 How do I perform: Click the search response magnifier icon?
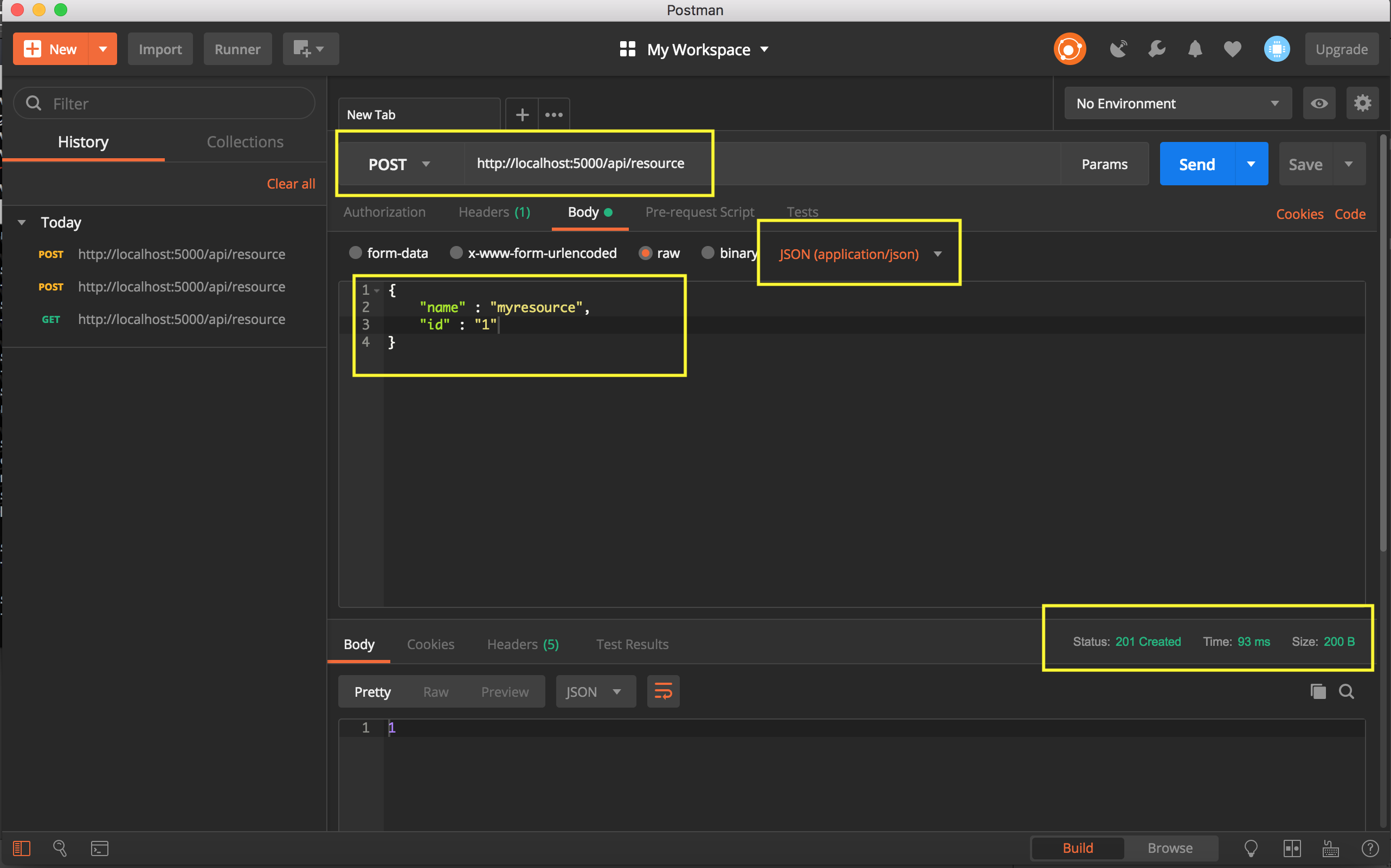tap(1346, 691)
